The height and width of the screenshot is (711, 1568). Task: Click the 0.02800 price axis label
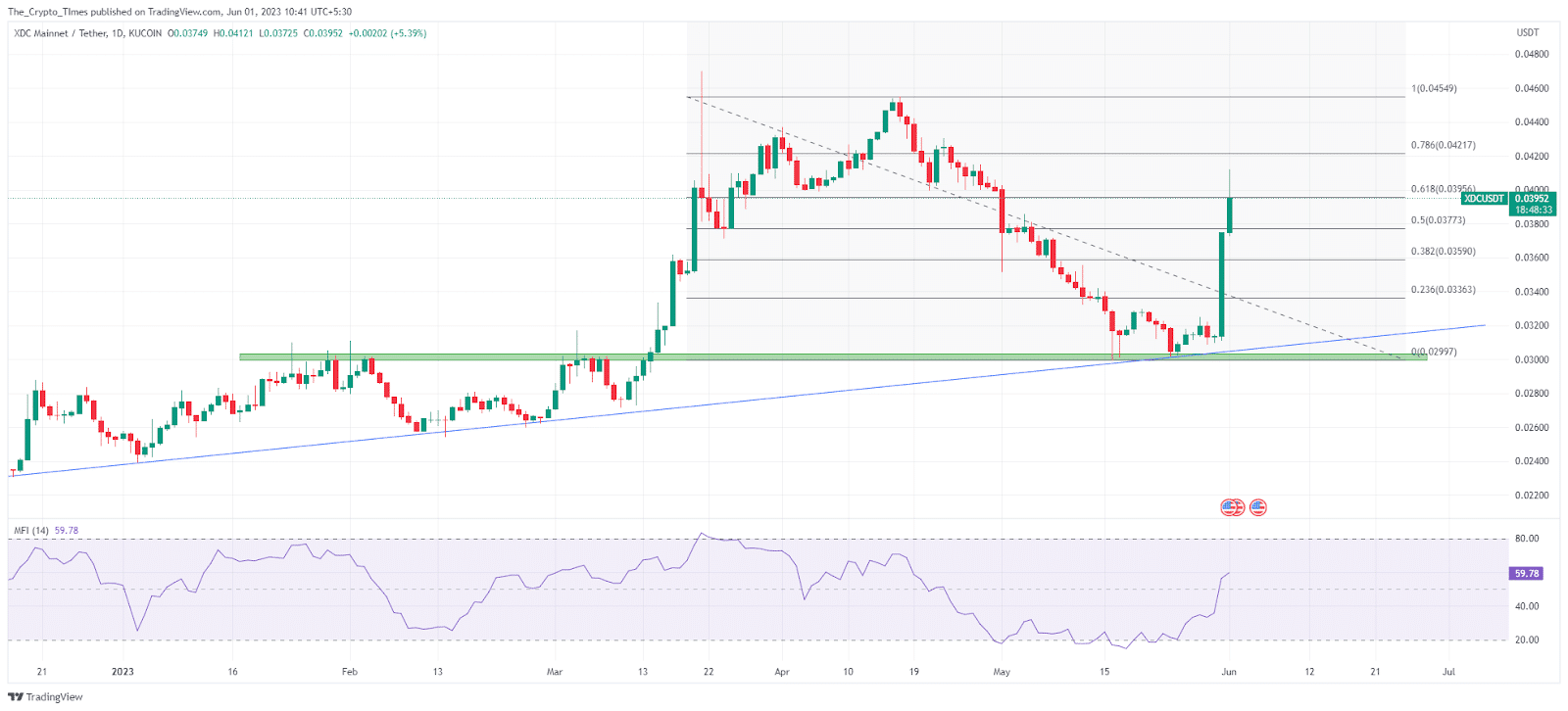(x=1532, y=394)
